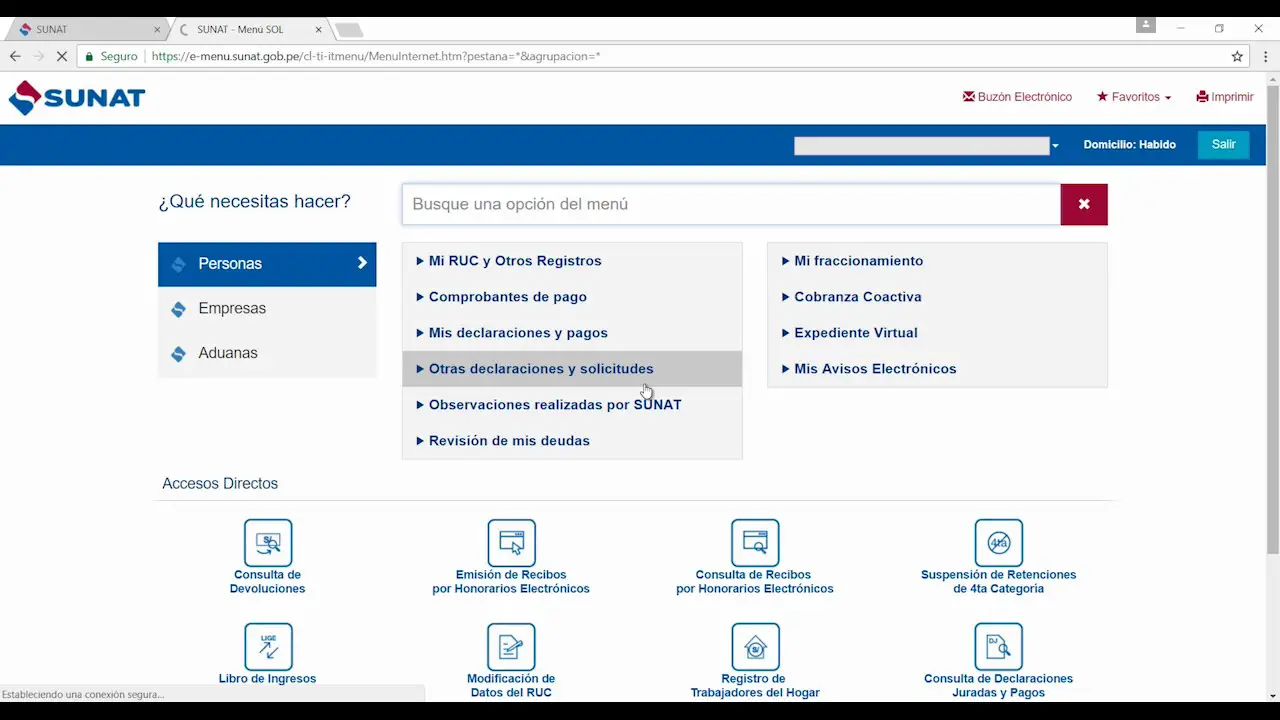Stop page loading with X button
1280x720 pixels.
pos(62,56)
